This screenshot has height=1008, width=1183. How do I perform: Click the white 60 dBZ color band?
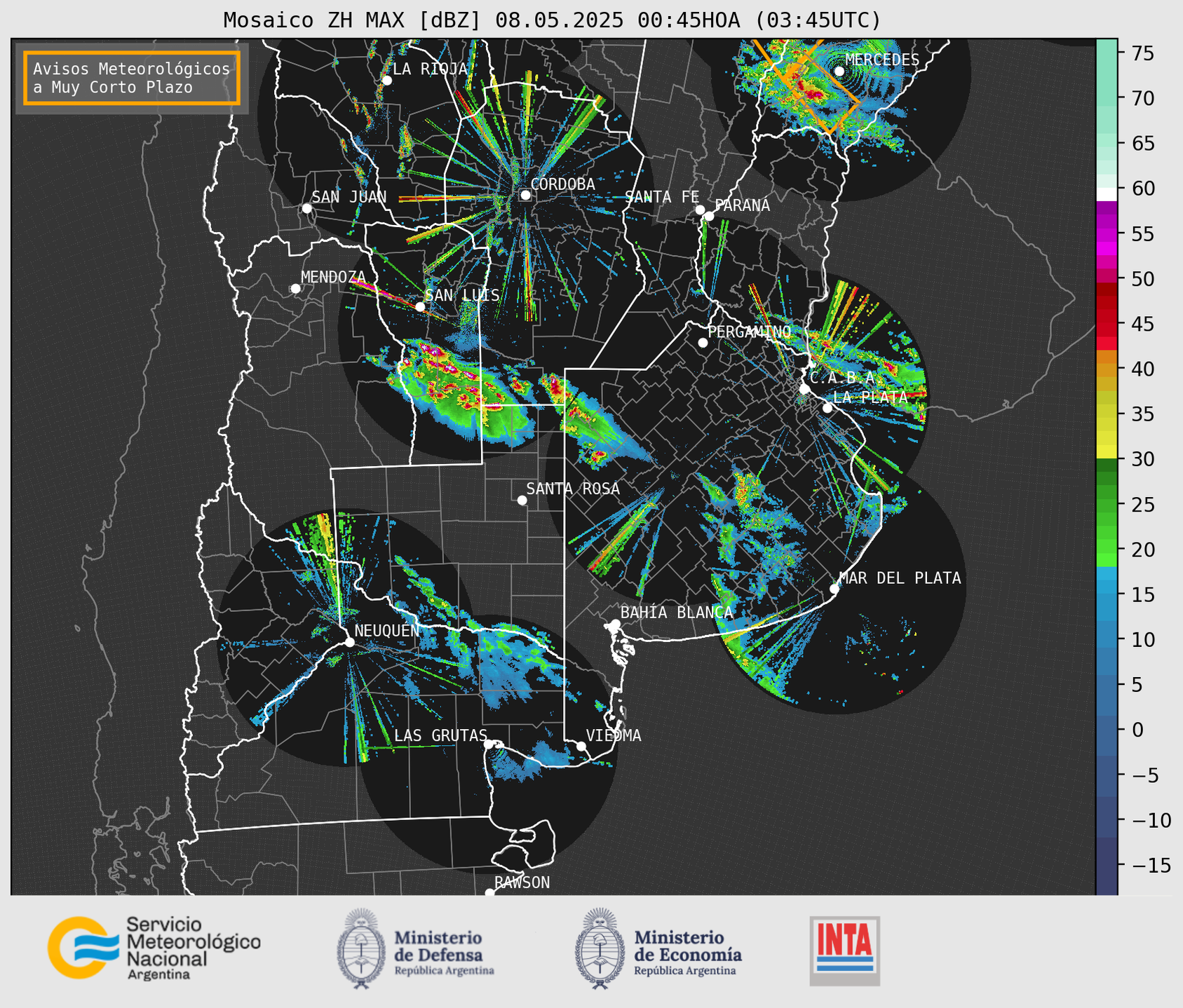(1107, 194)
